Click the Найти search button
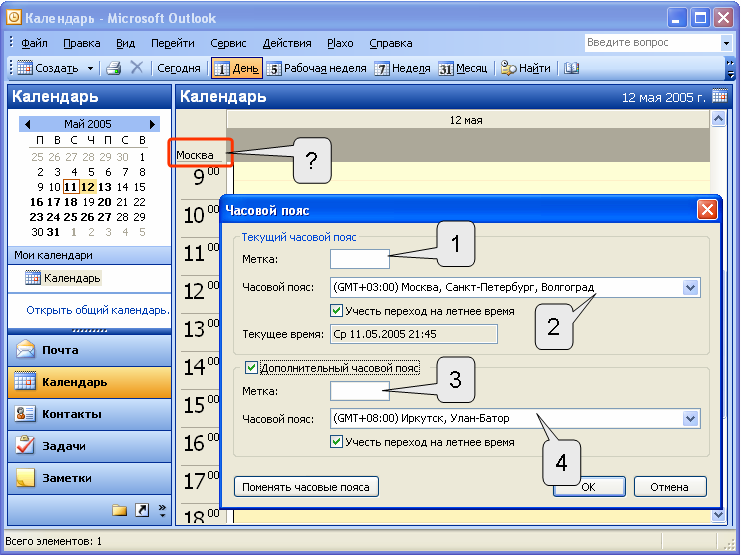 [526, 69]
